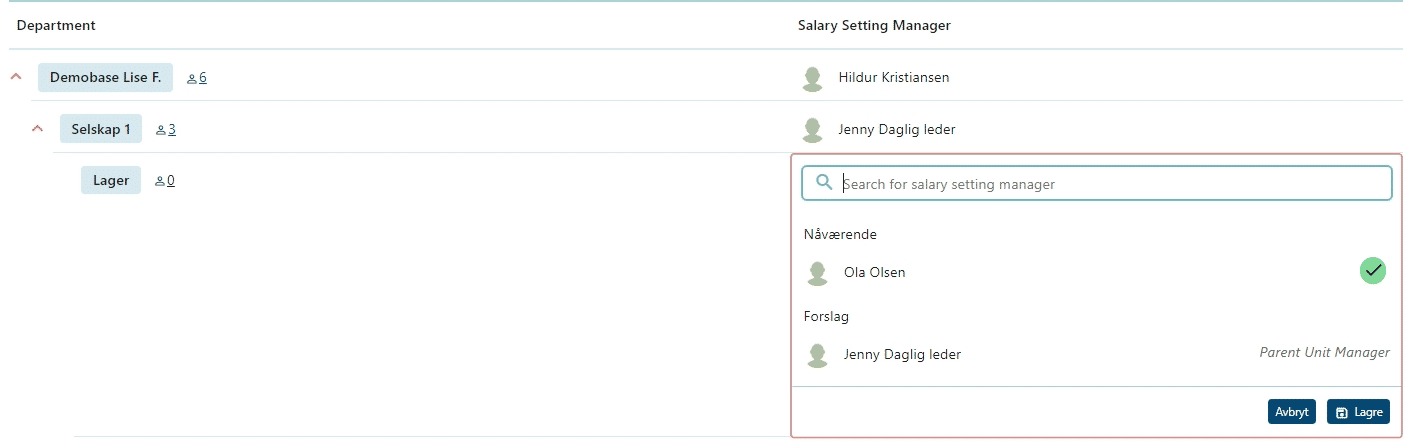
Task: Select the Selskap 1 department tag
Action: coord(101,129)
